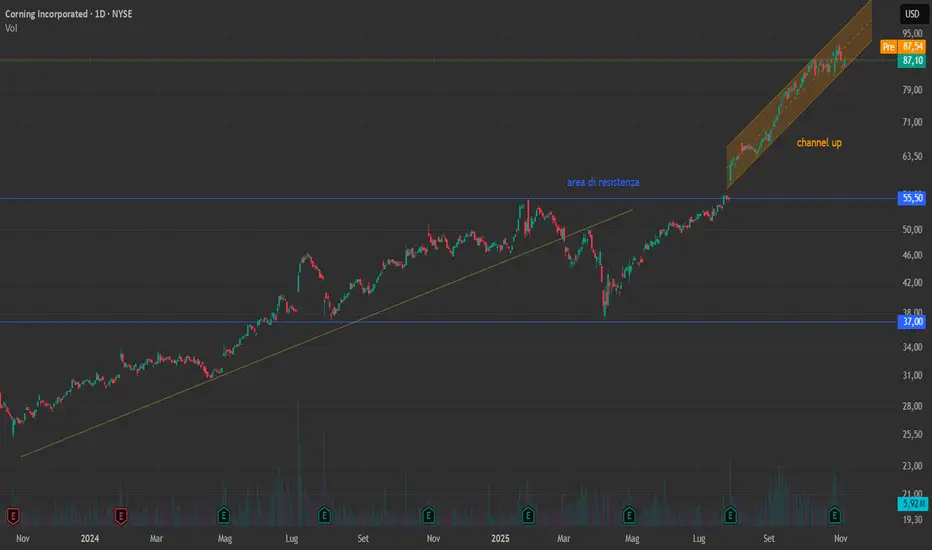This screenshot has height=550, width=932.
Task: Click the earnings marker above Nov 2024
Action: pos(428,515)
